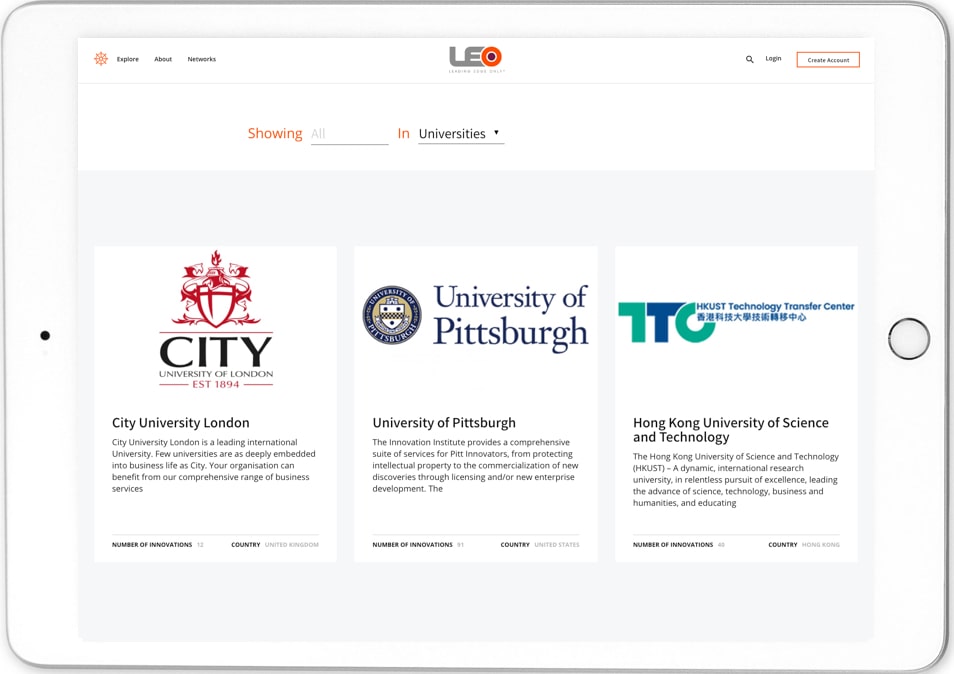Open search with the magnifier icon
Image resolution: width=954 pixels, height=674 pixels.
(750, 59)
